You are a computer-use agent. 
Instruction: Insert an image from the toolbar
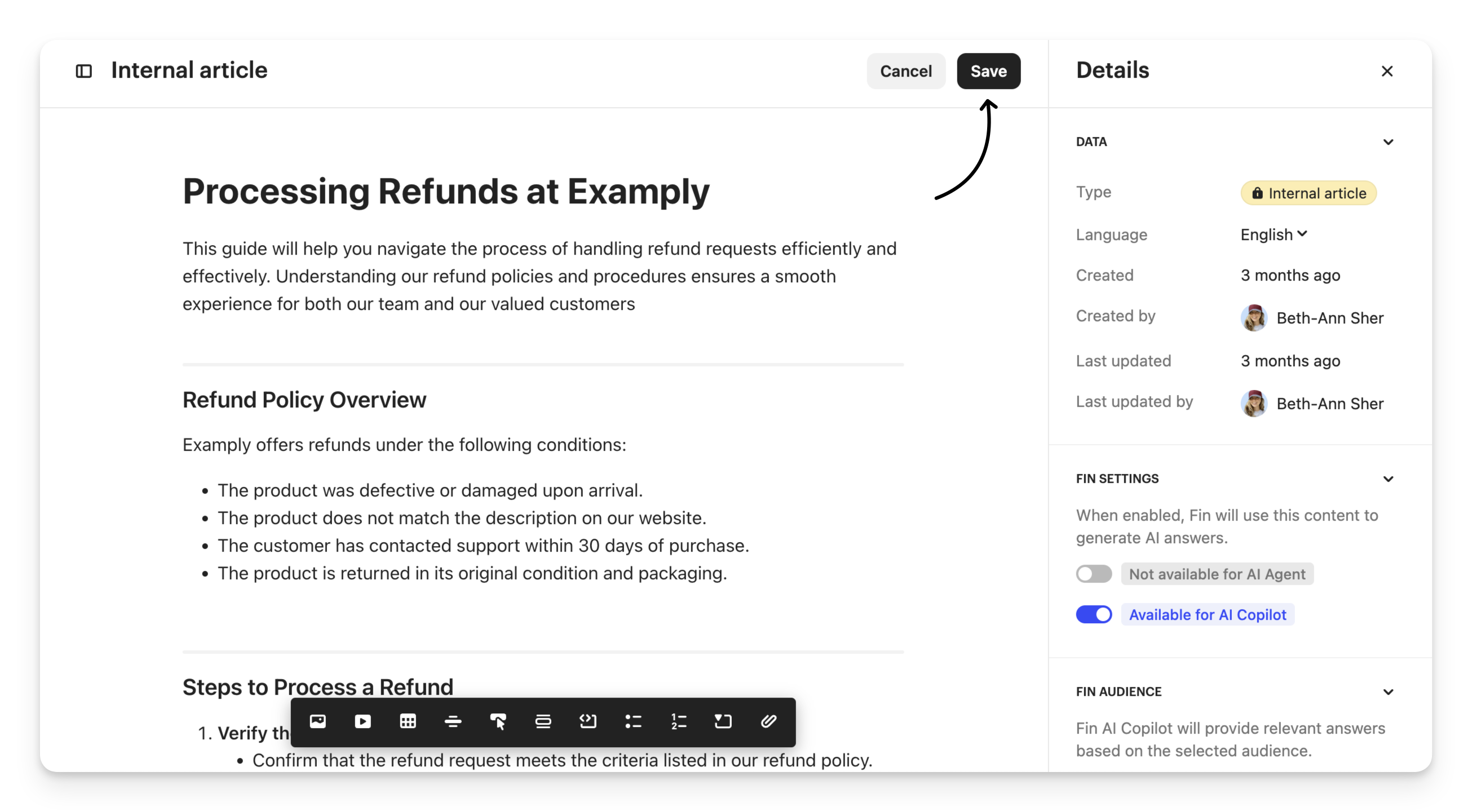point(318,722)
